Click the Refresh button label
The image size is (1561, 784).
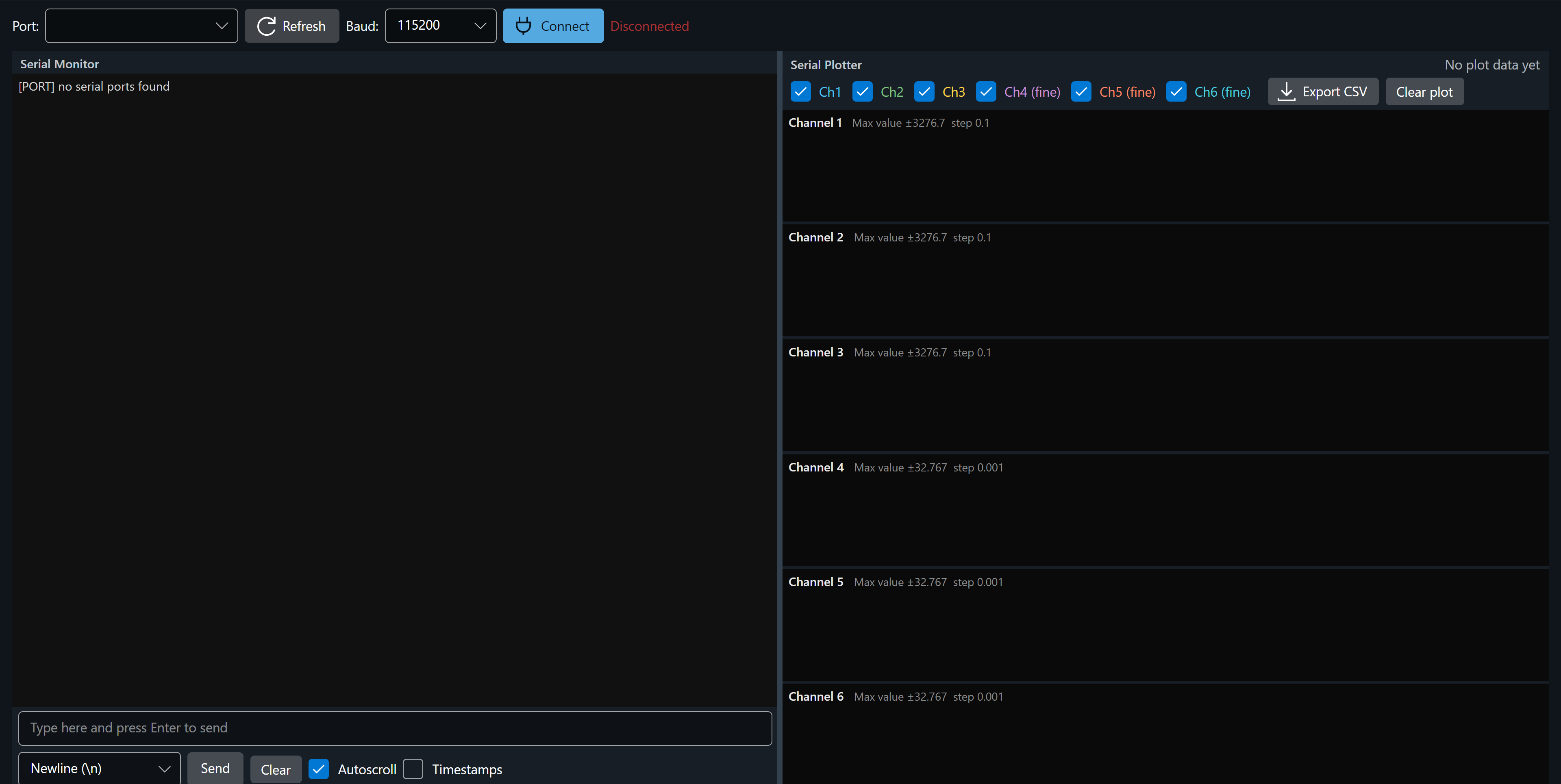coord(304,26)
